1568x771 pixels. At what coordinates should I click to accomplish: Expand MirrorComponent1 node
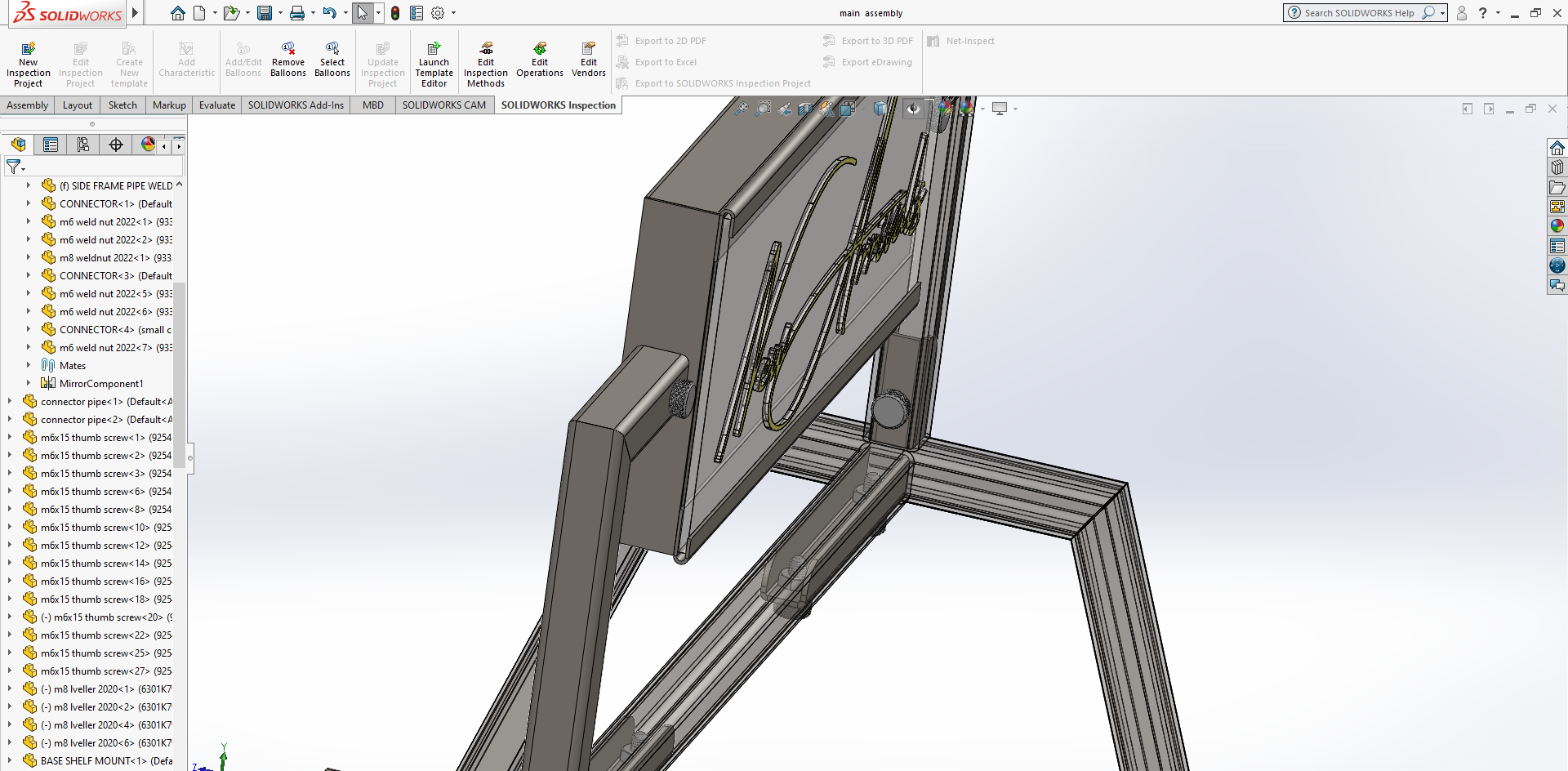28,384
